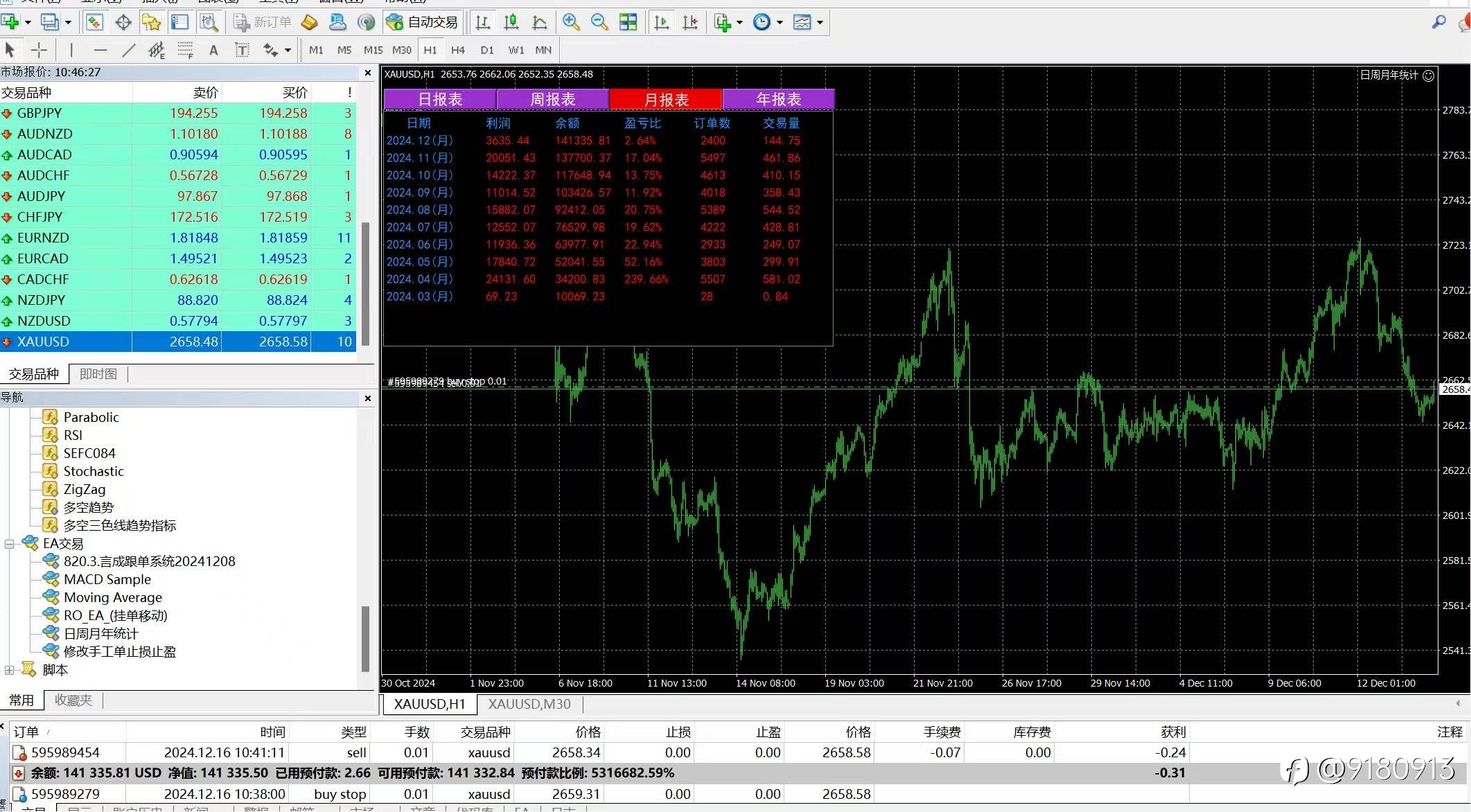The height and width of the screenshot is (812, 1471).
Task: Select the XAUUSD row in market watch
Action: (x=178, y=342)
